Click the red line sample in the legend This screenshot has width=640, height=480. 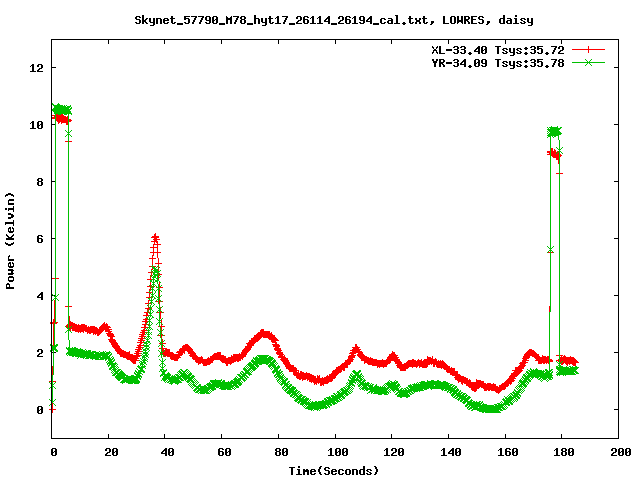pyautogui.click(x=588, y=50)
